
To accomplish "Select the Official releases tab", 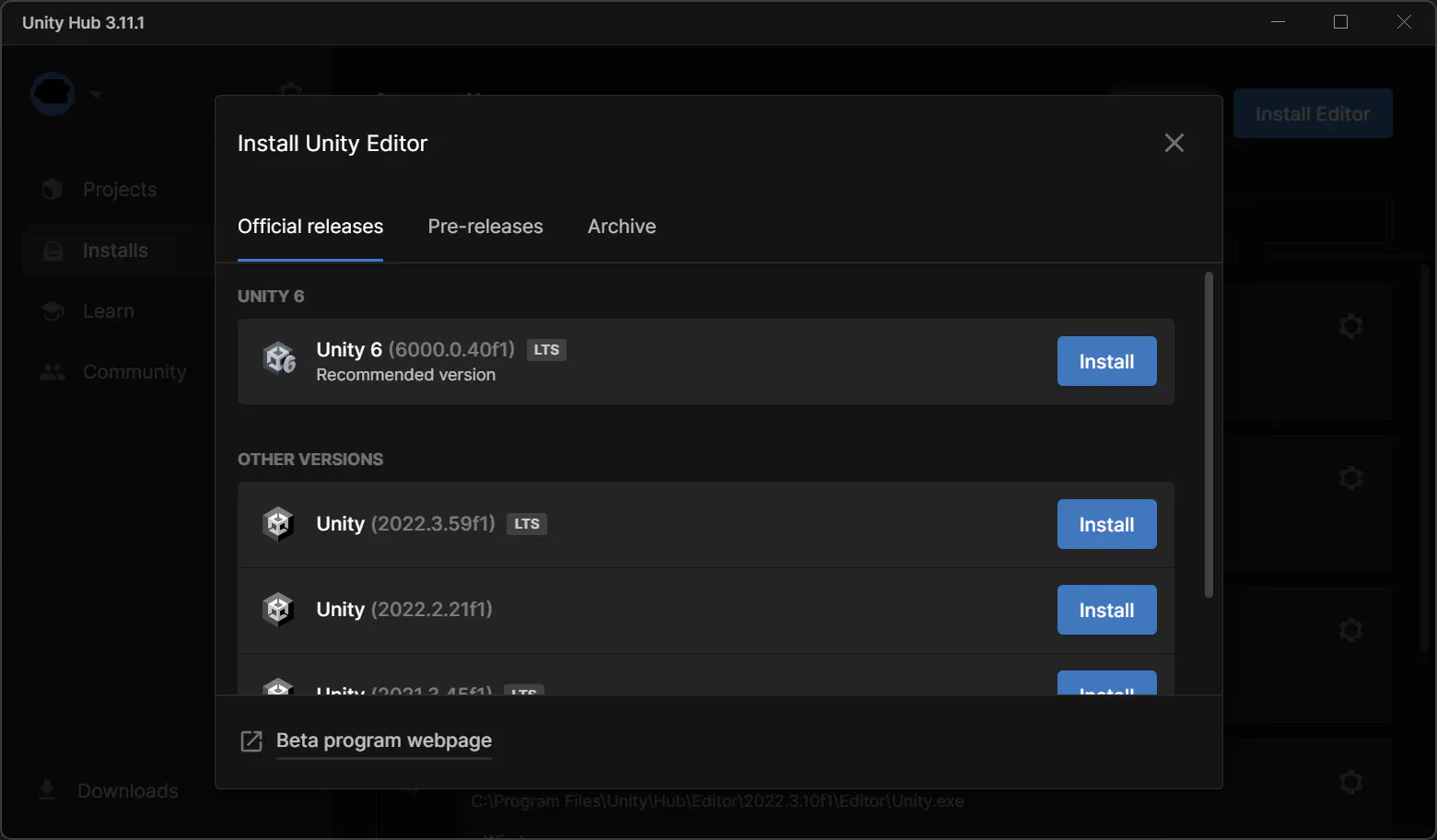I will coord(310,227).
